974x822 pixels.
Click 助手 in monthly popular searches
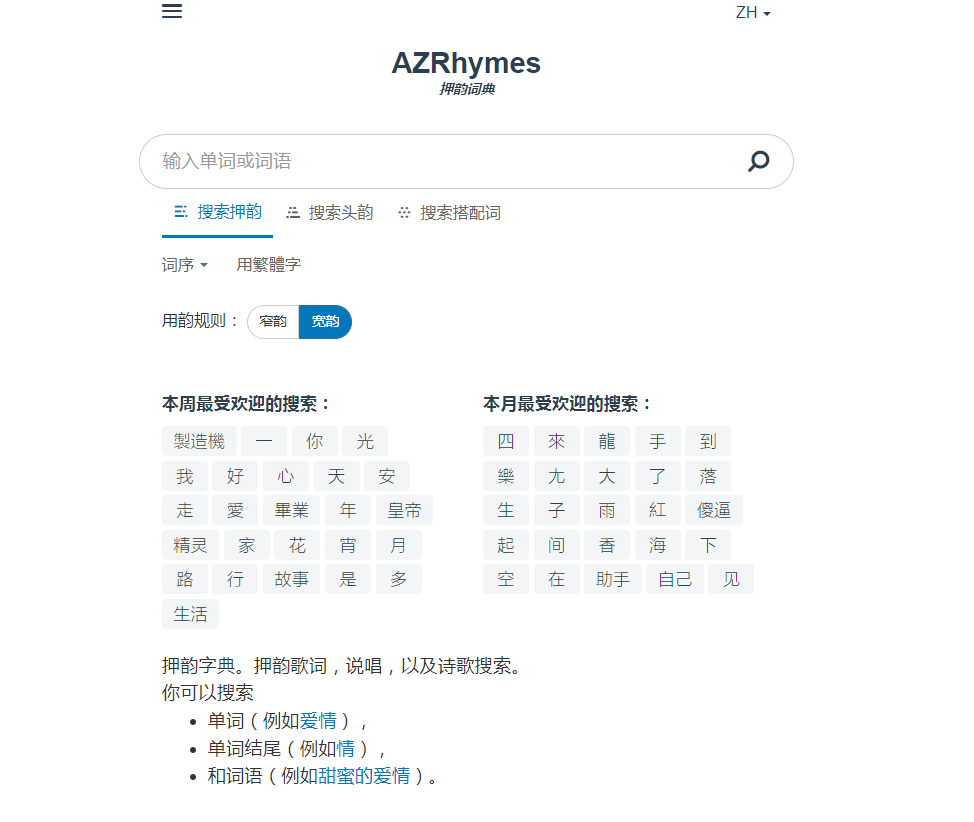coord(612,578)
